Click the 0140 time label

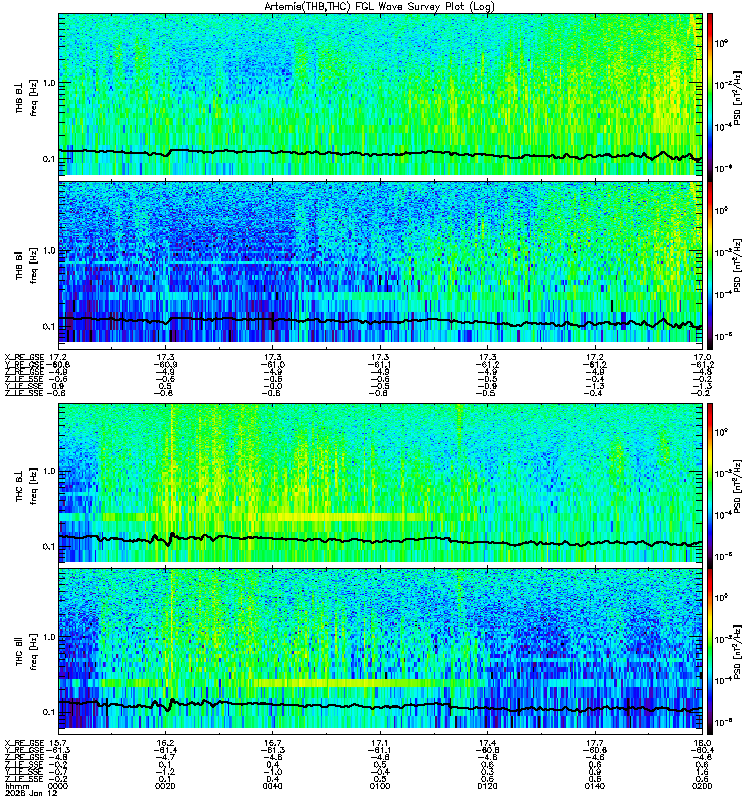pos(595,786)
